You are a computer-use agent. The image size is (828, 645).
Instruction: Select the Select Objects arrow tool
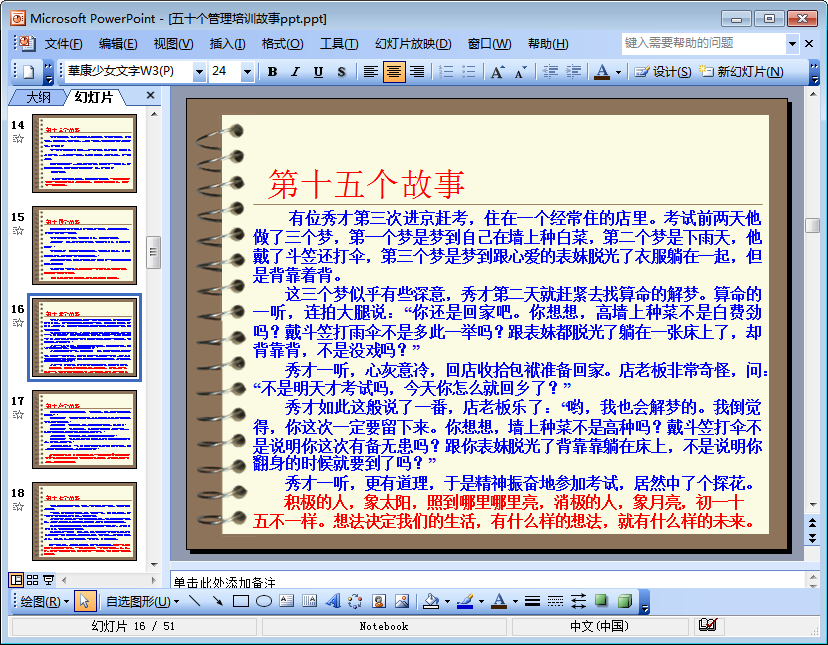pos(84,601)
